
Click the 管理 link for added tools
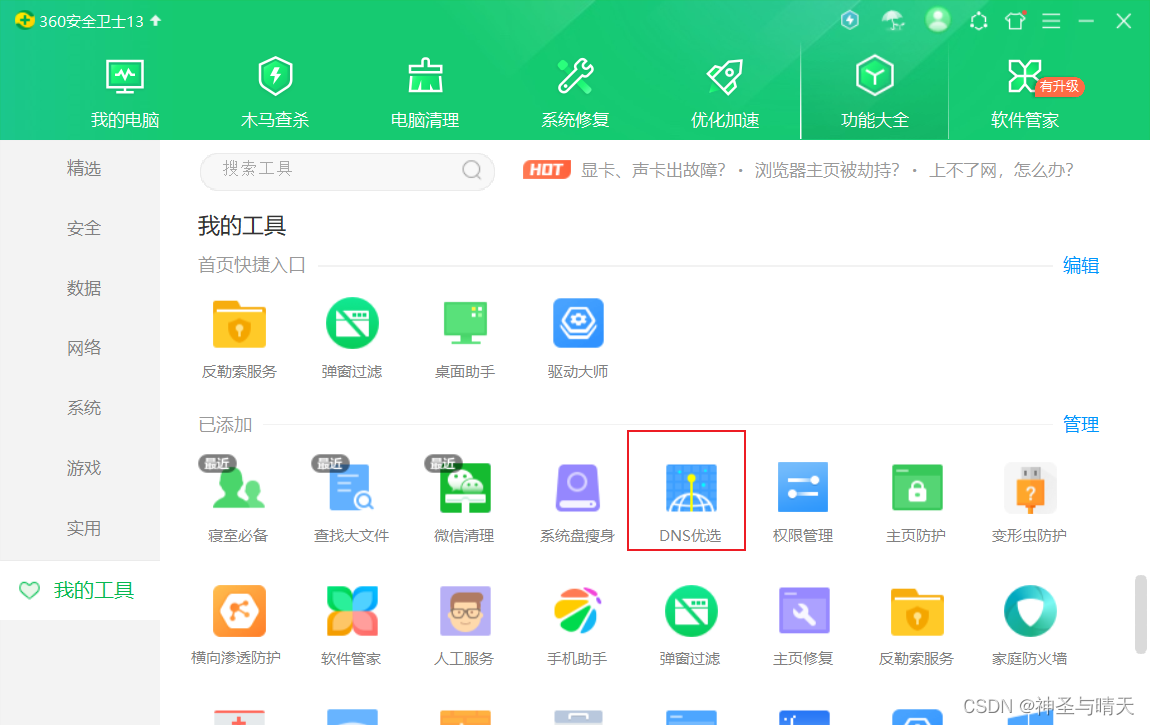(1080, 425)
